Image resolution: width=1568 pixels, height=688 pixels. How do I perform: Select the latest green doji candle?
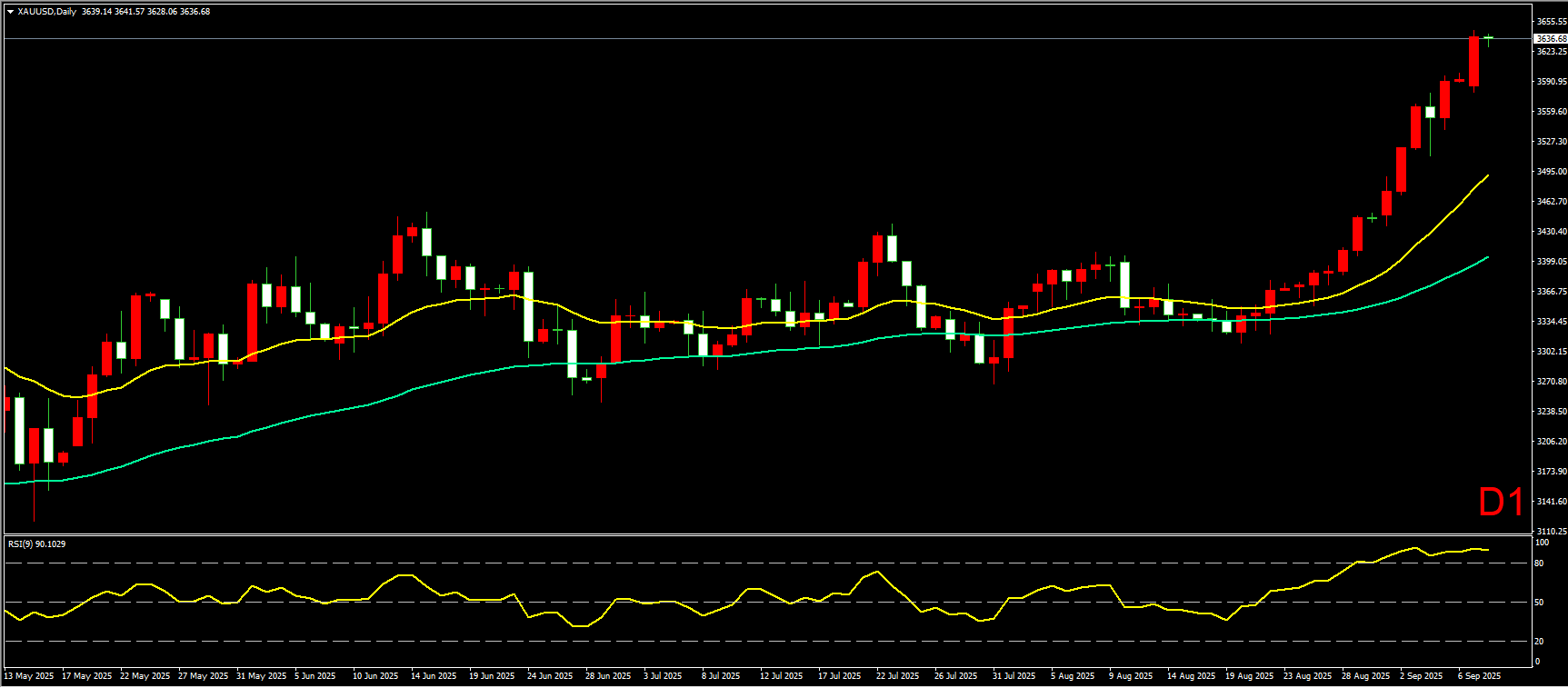(1488, 38)
